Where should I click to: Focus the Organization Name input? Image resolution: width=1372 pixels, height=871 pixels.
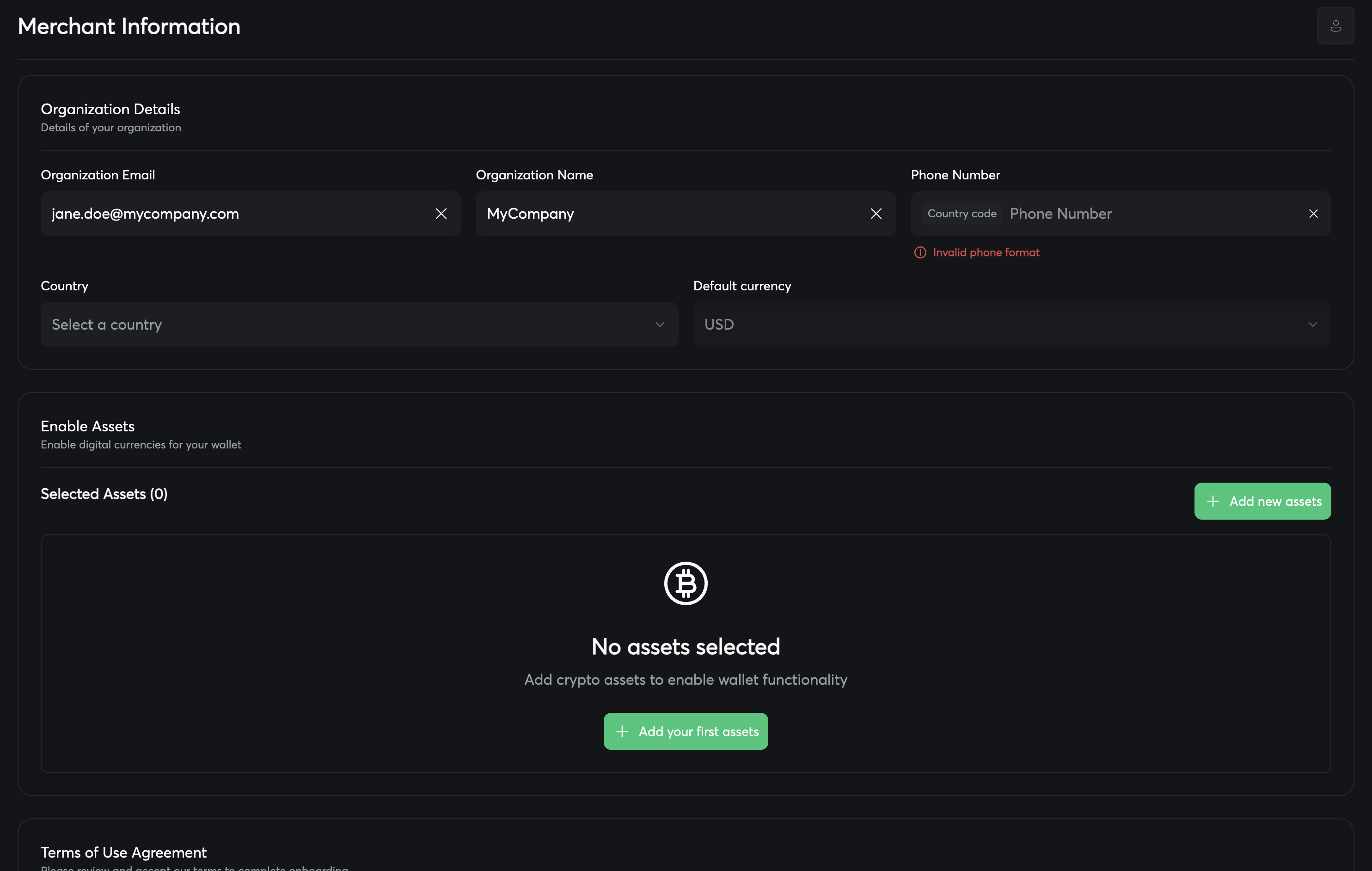(667, 214)
